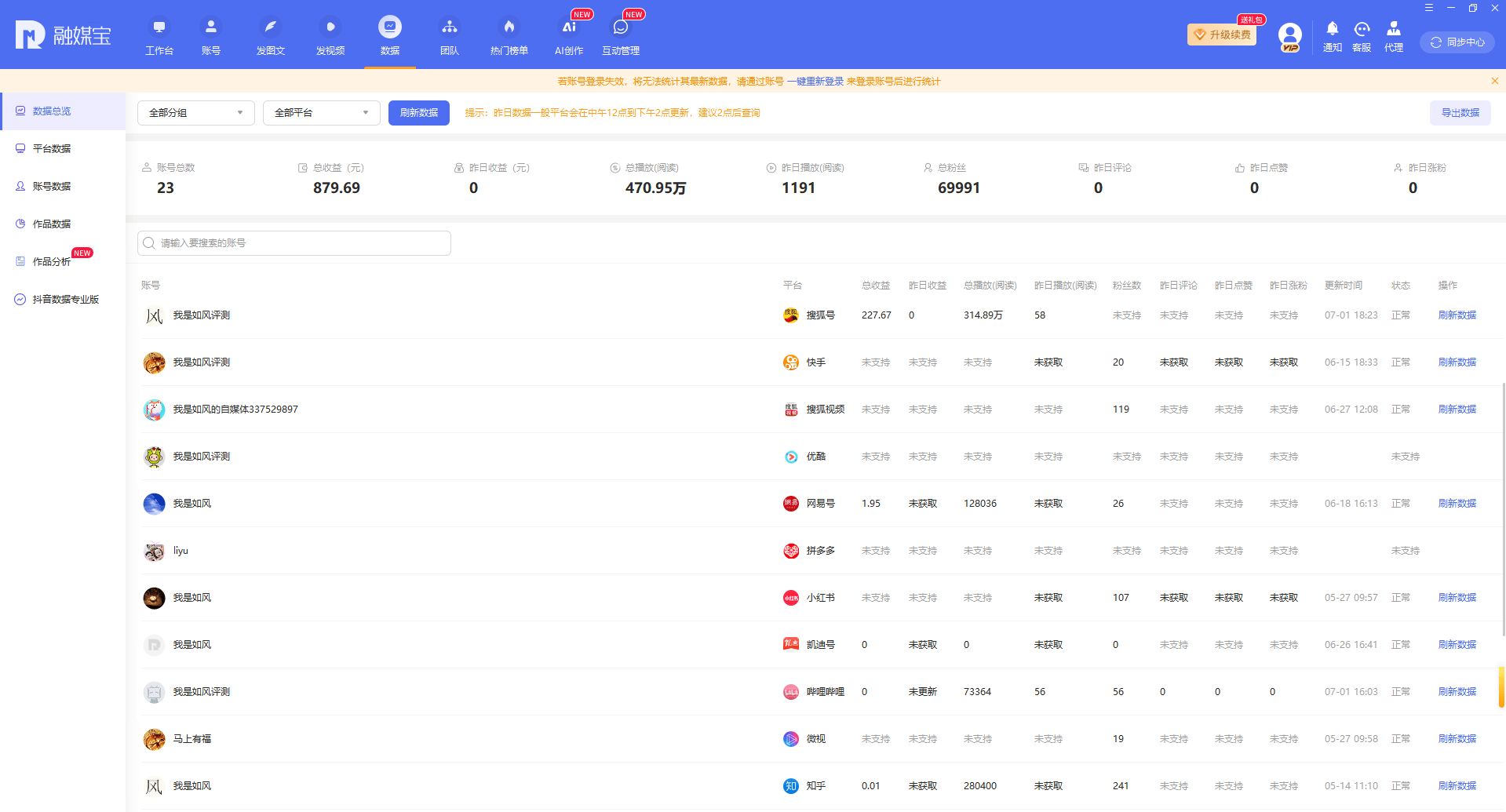This screenshot has height=812, width=1506.
Task: Click the 知乎 platform icon
Action: click(x=791, y=786)
